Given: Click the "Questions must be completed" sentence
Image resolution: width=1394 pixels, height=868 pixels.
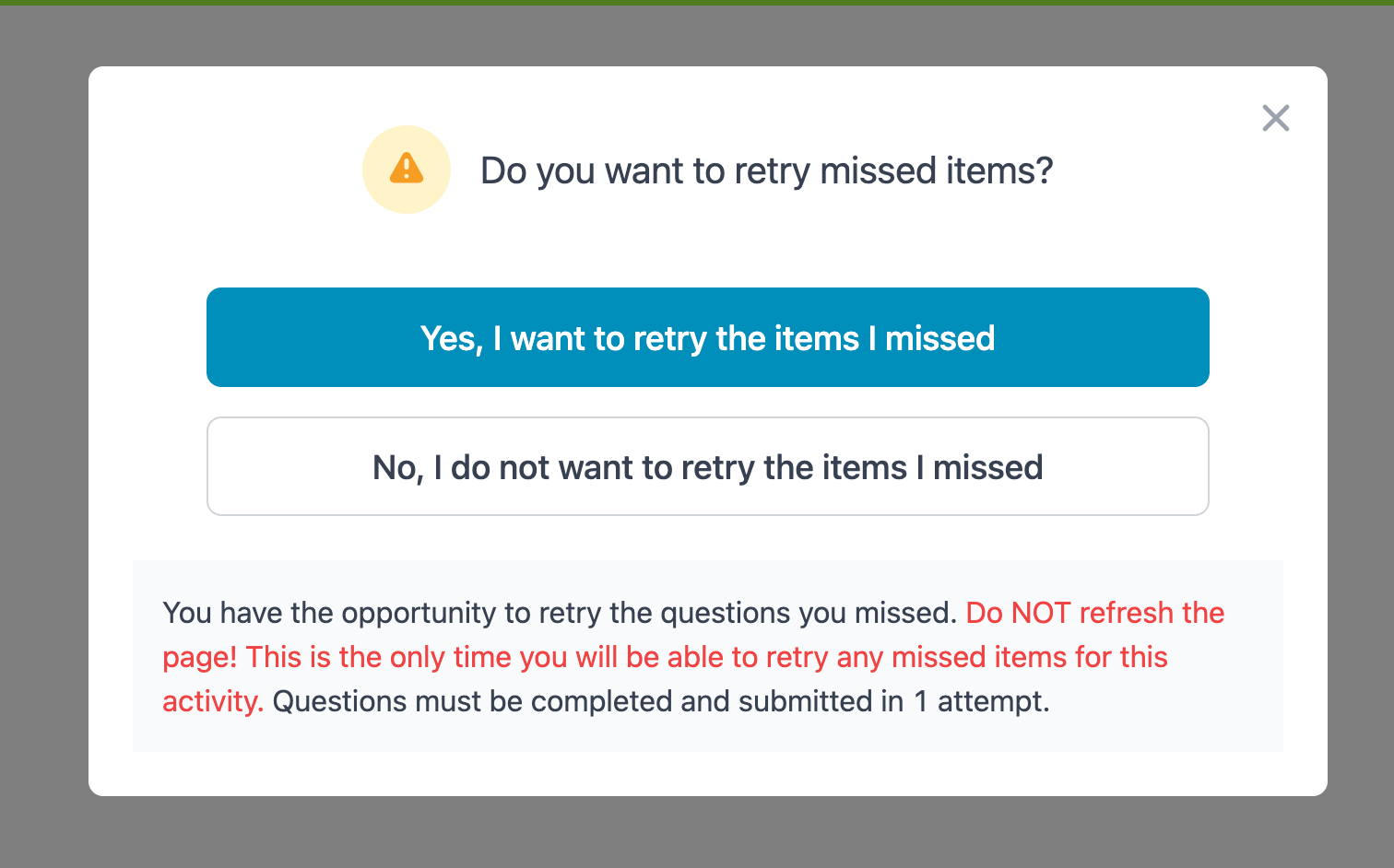Looking at the screenshot, I should [661, 701].
